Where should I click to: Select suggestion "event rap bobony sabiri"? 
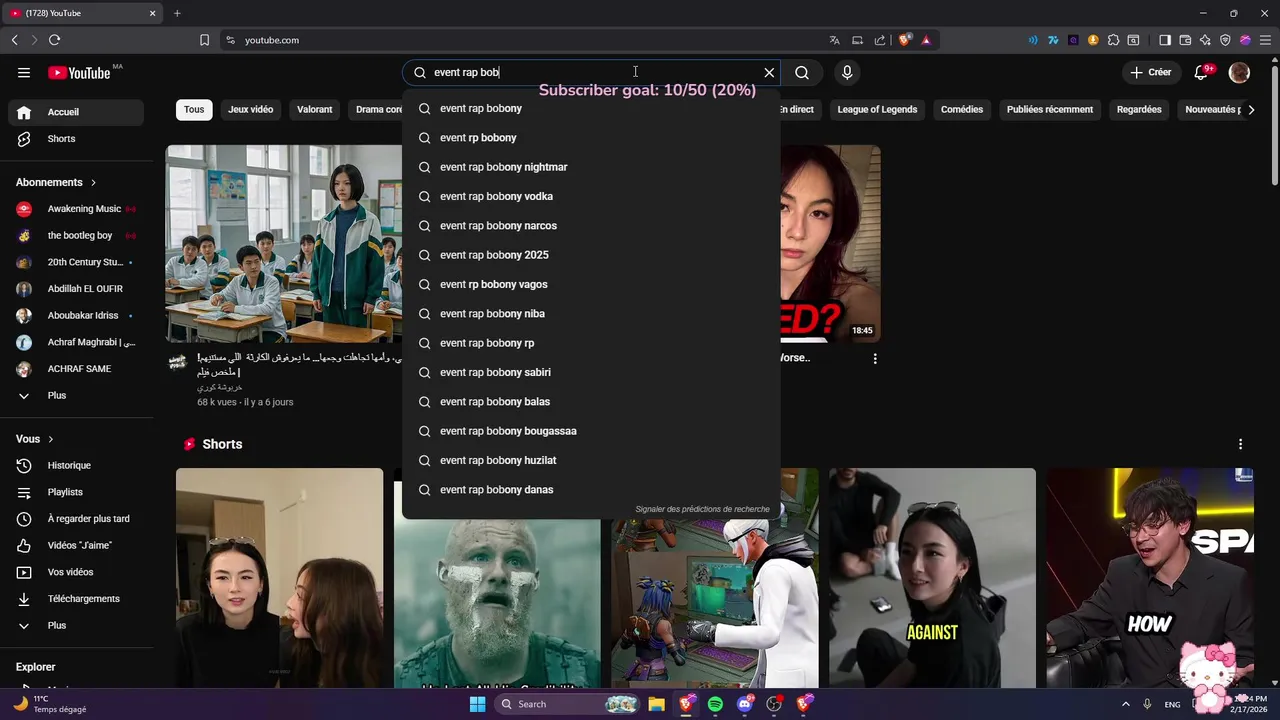pyautogui.click(x=591, y=372)
